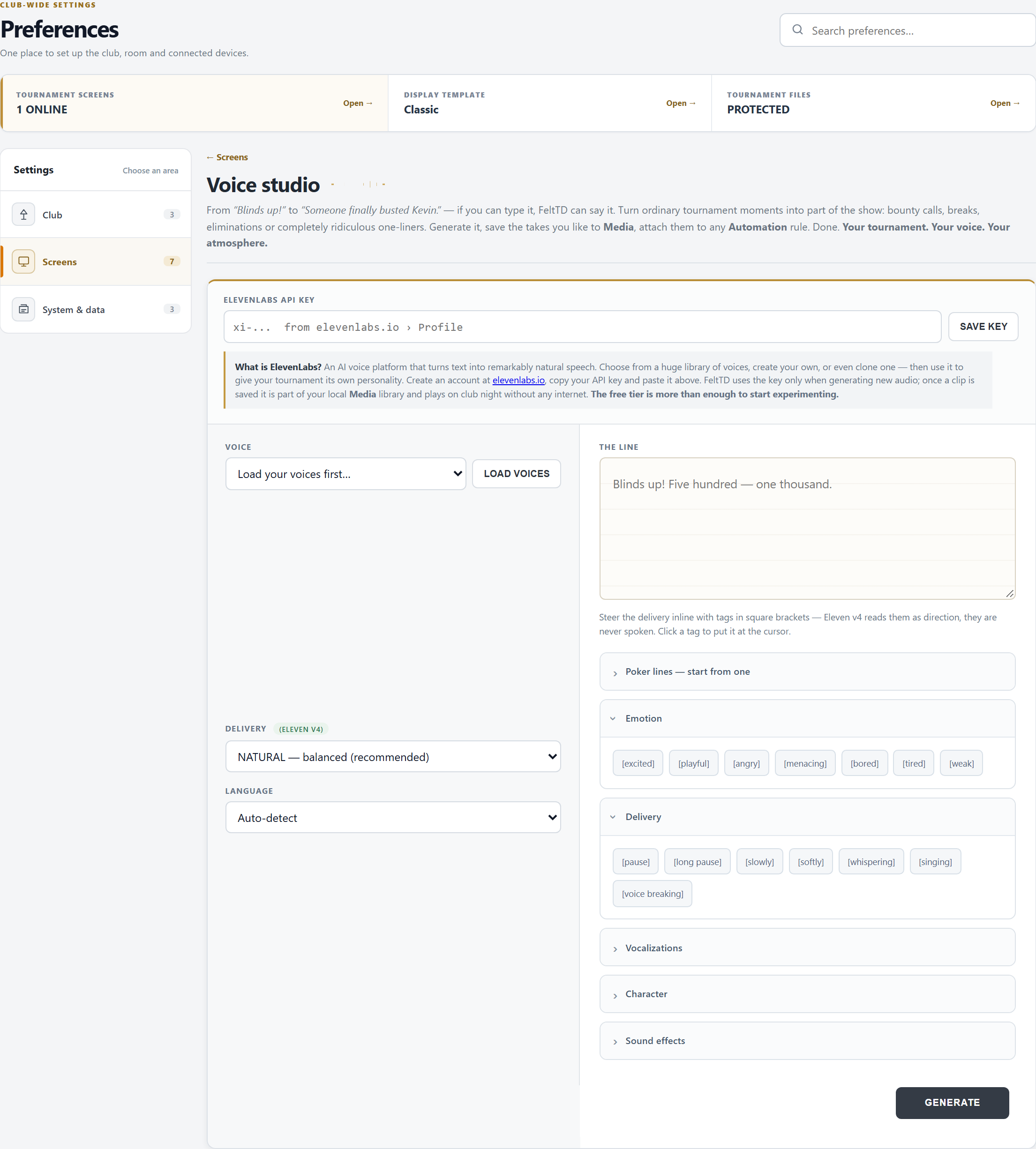Select Screens settings area

[x=96, y=261]
